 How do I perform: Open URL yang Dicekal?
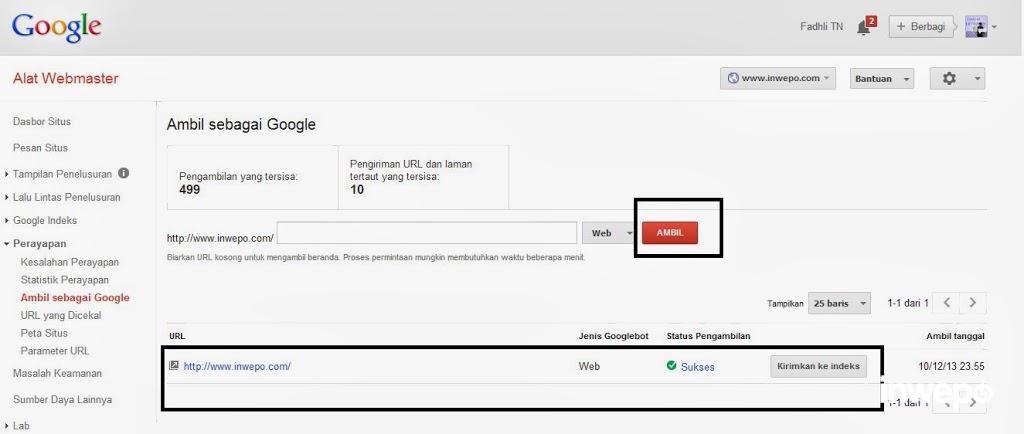(61, 315)
